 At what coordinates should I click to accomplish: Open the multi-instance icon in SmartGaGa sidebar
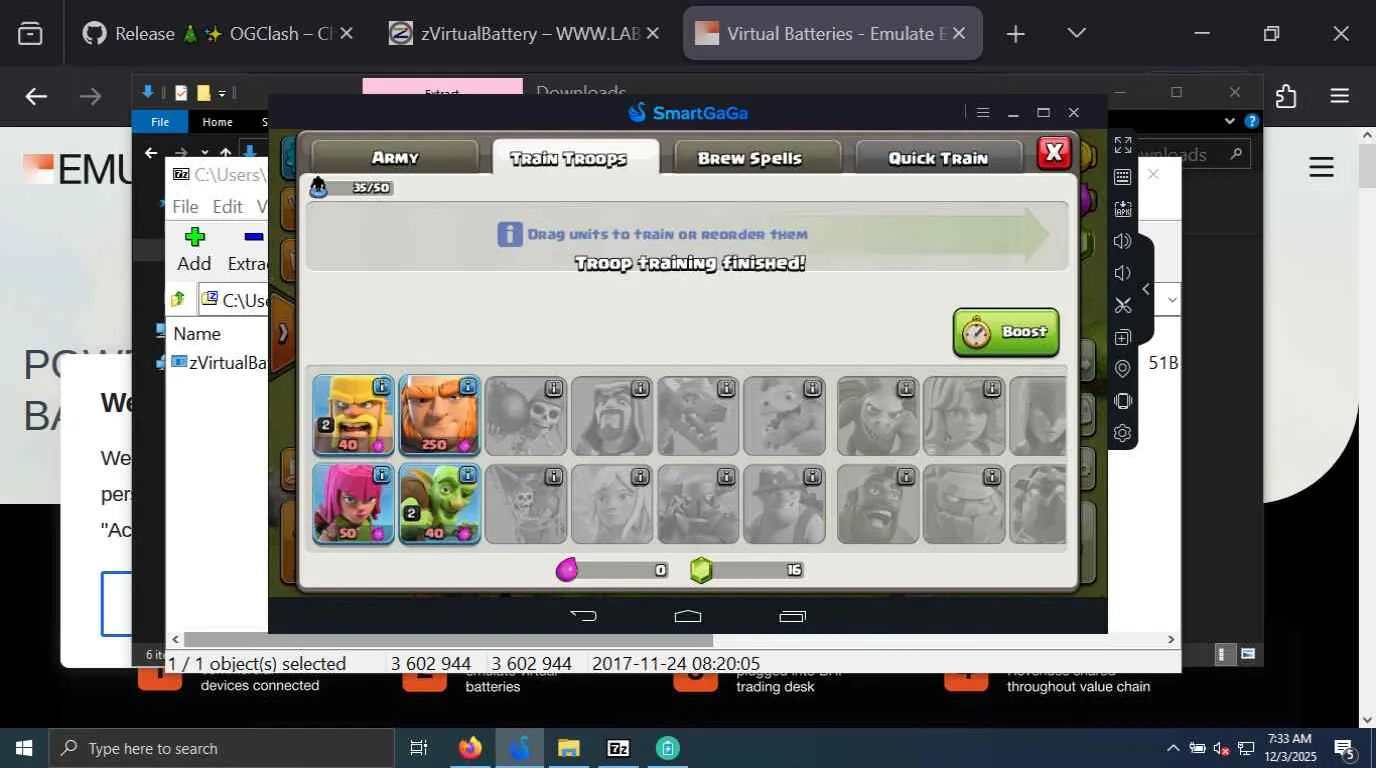(x=1123, y=337)
